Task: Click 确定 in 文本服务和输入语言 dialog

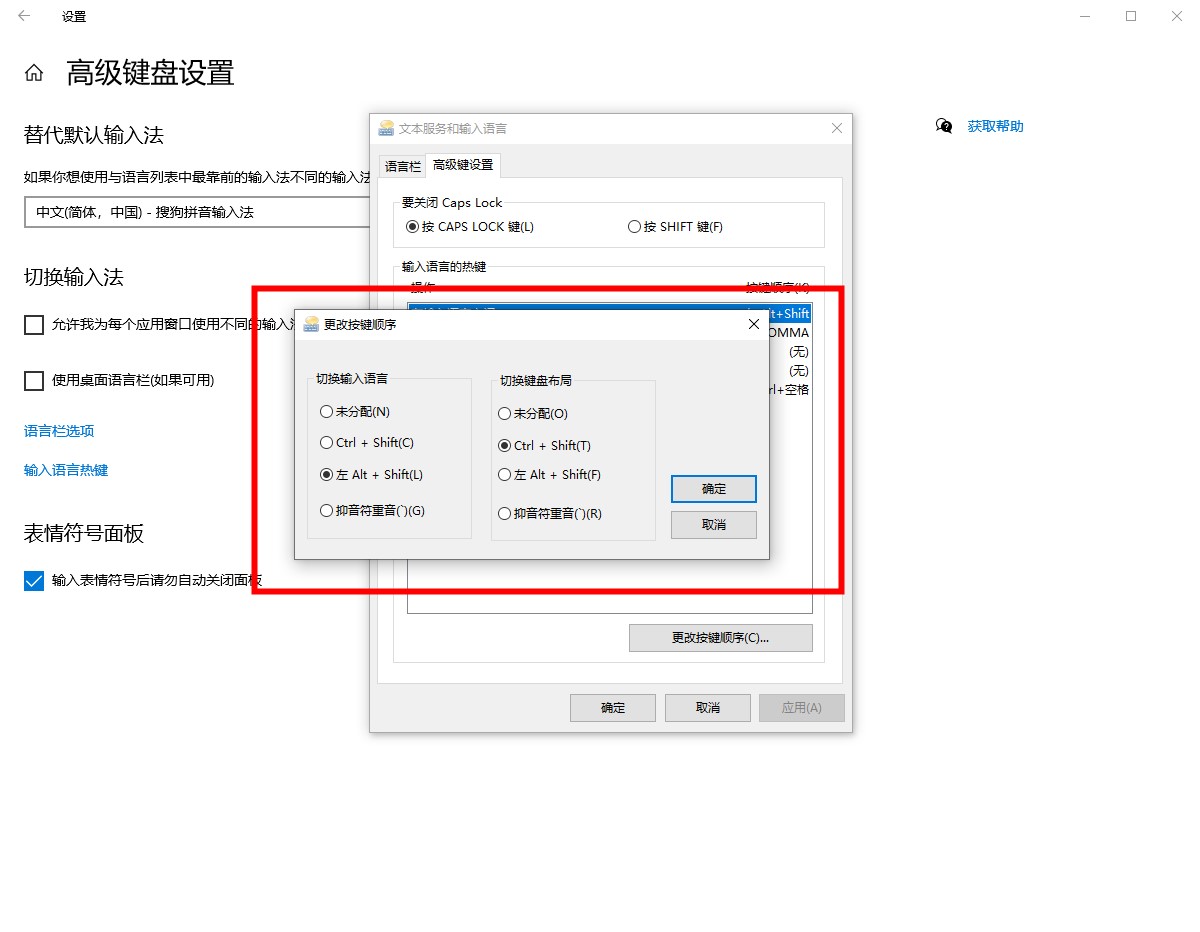Action: (x=613, y=707)
